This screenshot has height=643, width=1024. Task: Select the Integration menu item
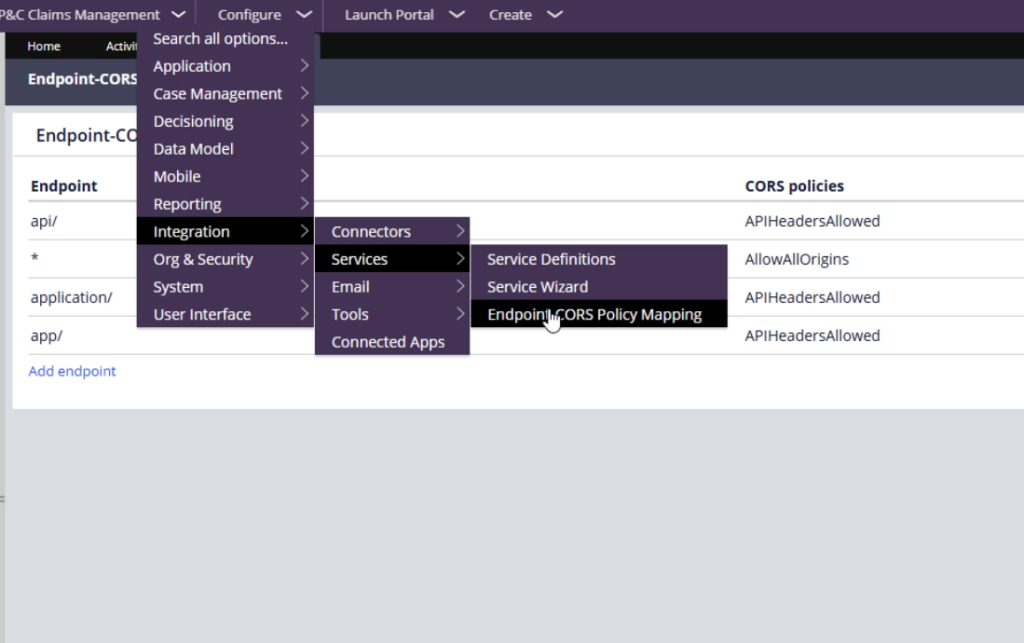tap(225, 231)
